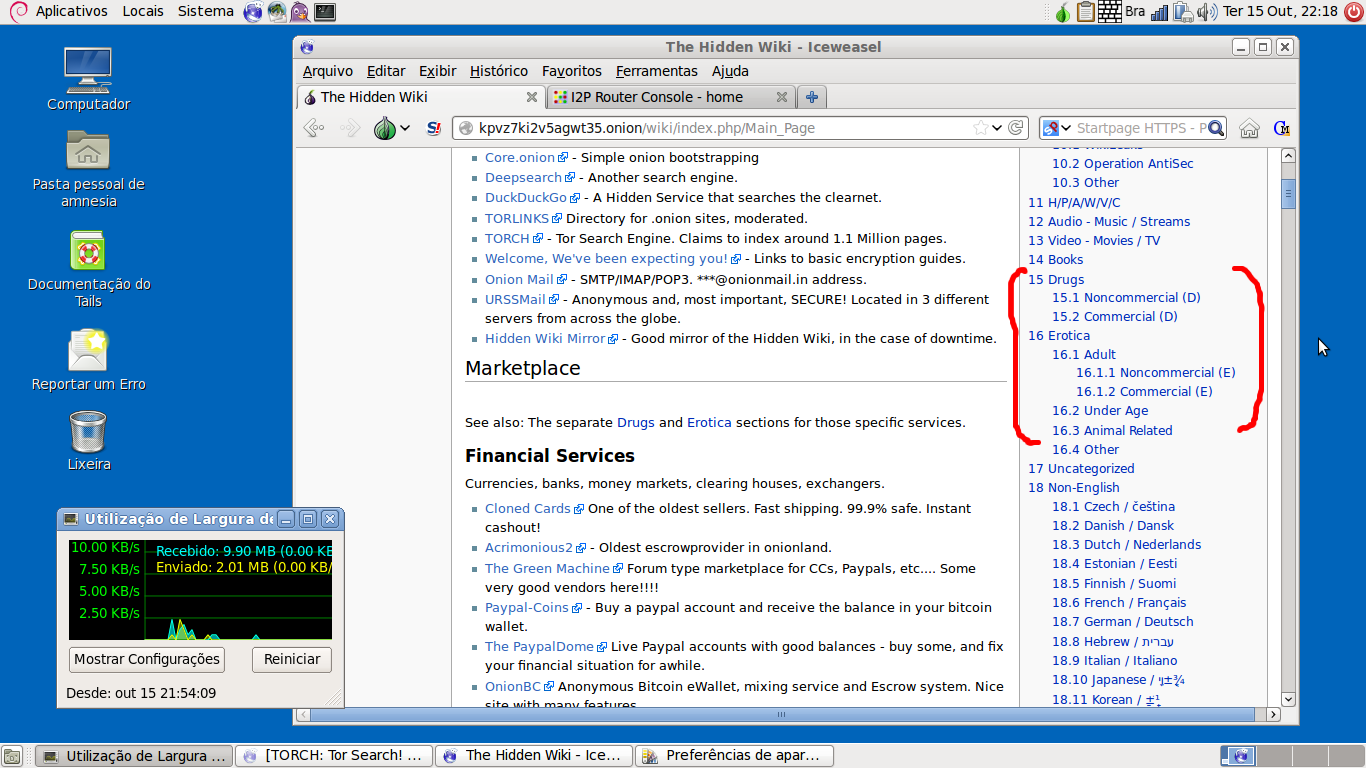Image resolution: width=1366 pixels, height=768 pixels.
Task: Switch to TORCH: Tor Search taskbar window
Action: tap(335, 756)
